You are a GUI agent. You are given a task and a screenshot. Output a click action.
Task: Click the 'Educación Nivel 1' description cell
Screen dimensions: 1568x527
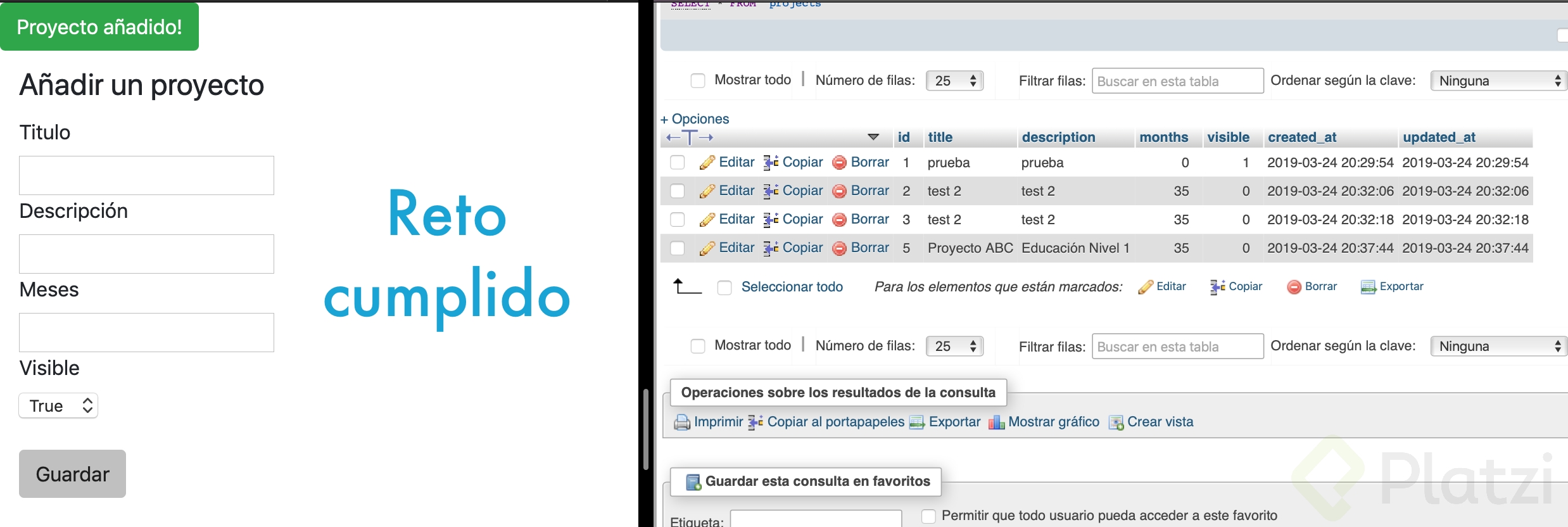tap(1075, 248)
